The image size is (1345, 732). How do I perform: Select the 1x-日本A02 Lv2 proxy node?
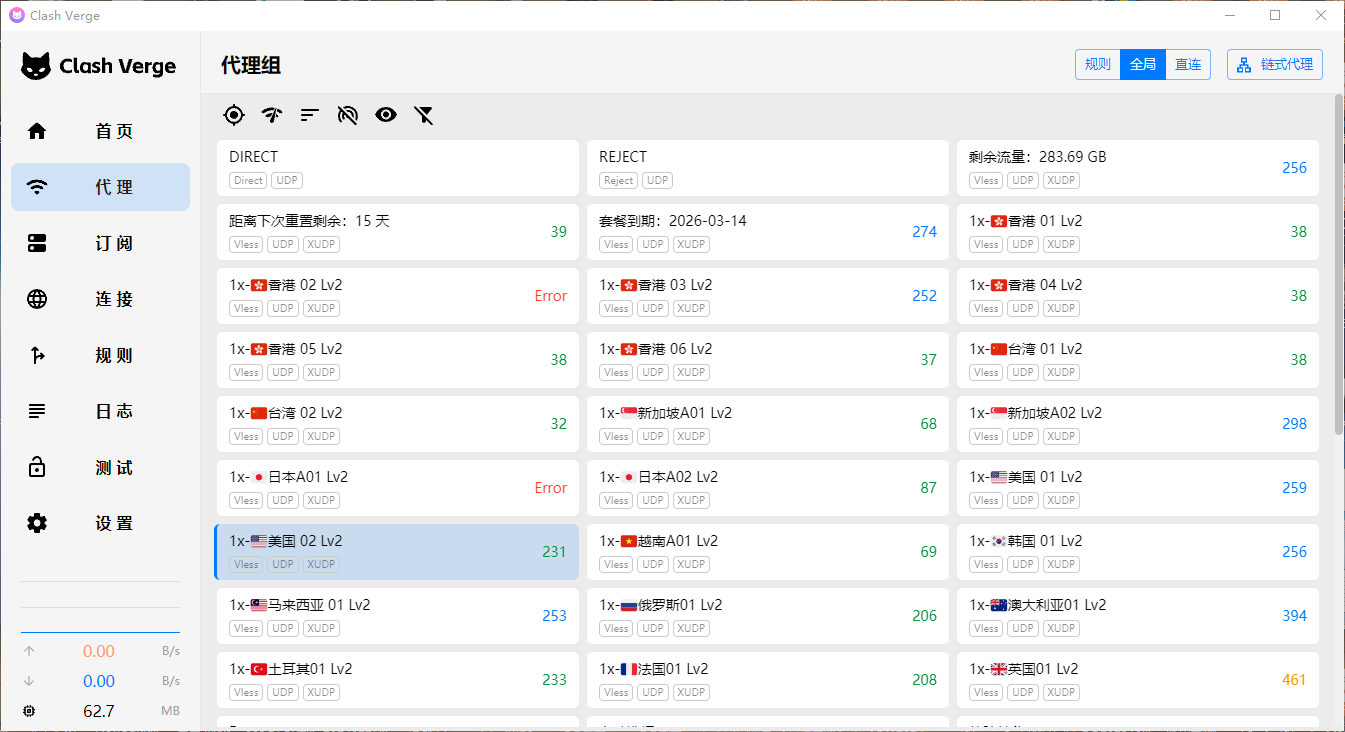(x=740, y=487)
